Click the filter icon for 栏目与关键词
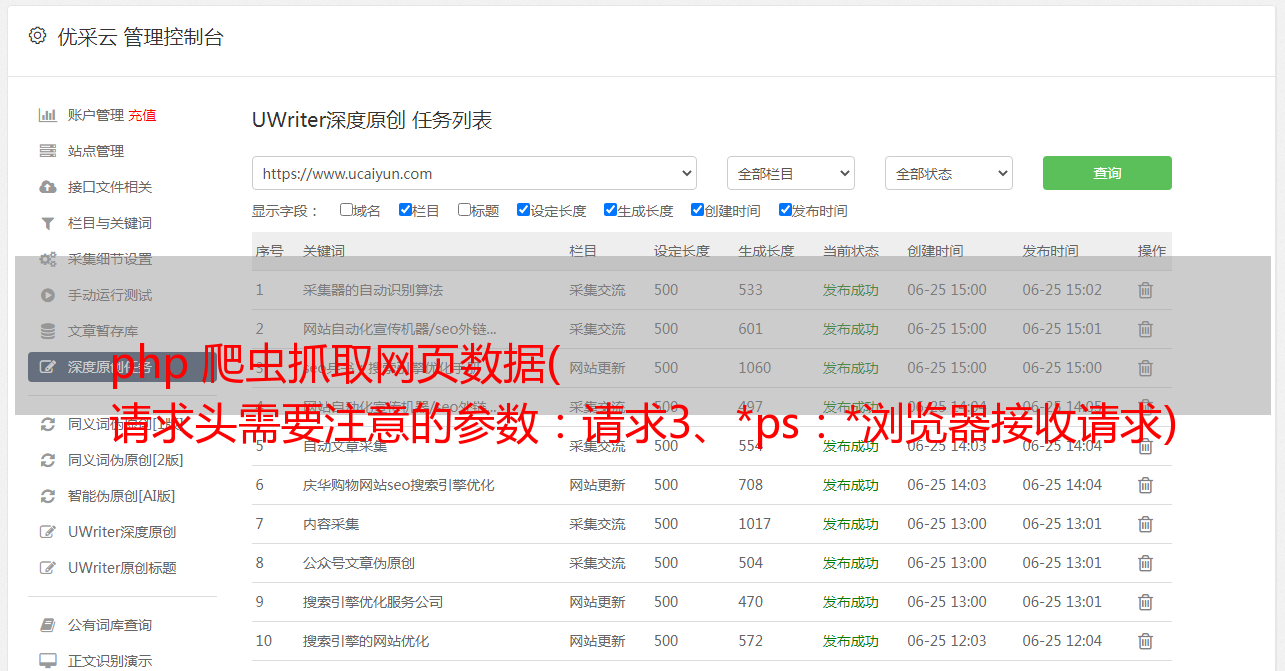 [x=47, y=223]
